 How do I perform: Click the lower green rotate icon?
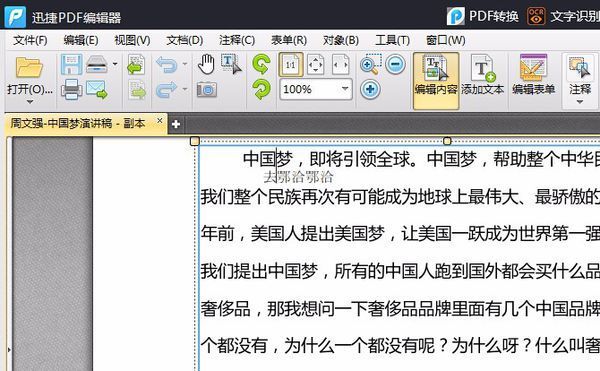(262, 89)
